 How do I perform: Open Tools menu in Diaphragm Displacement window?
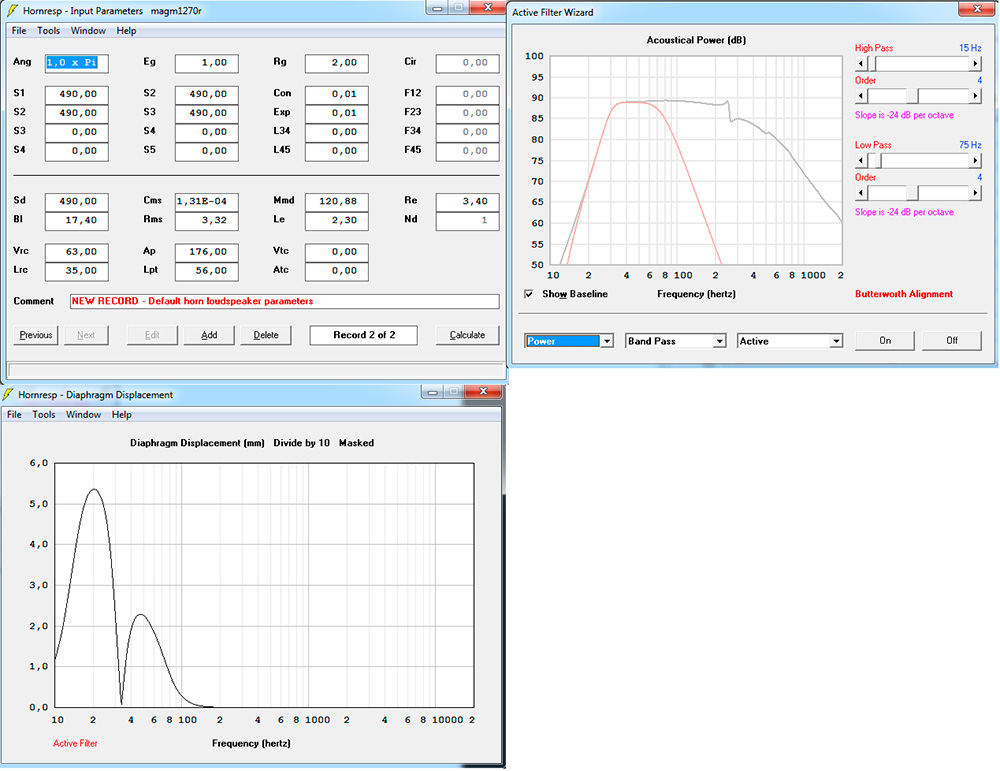44,415
